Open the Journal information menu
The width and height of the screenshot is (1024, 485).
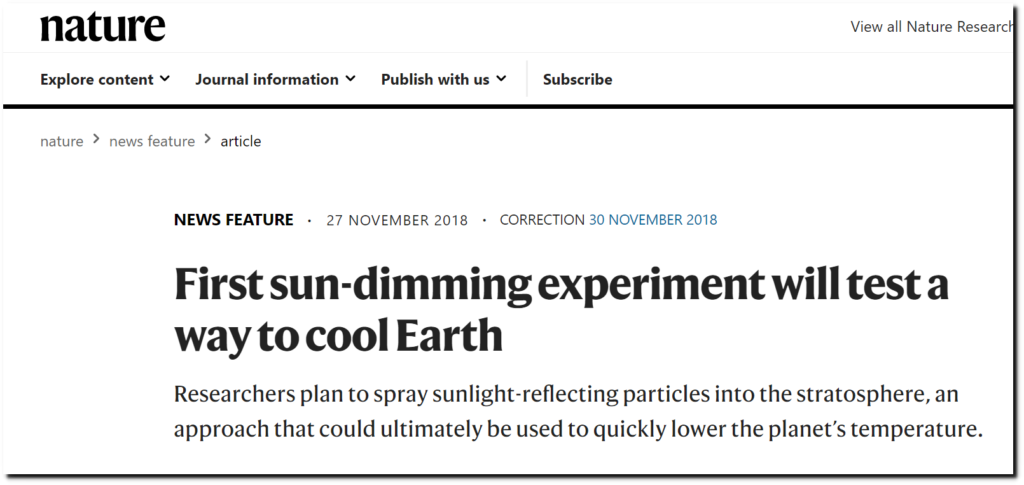tap(276, 79)
